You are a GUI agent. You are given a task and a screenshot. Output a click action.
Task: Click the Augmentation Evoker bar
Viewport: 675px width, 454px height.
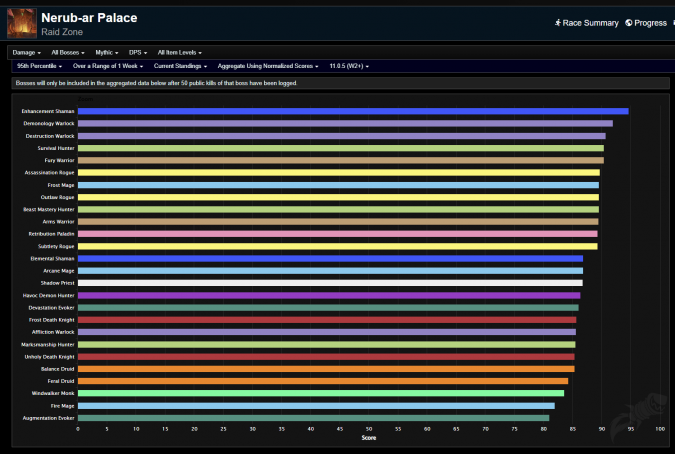coord(313,418)
